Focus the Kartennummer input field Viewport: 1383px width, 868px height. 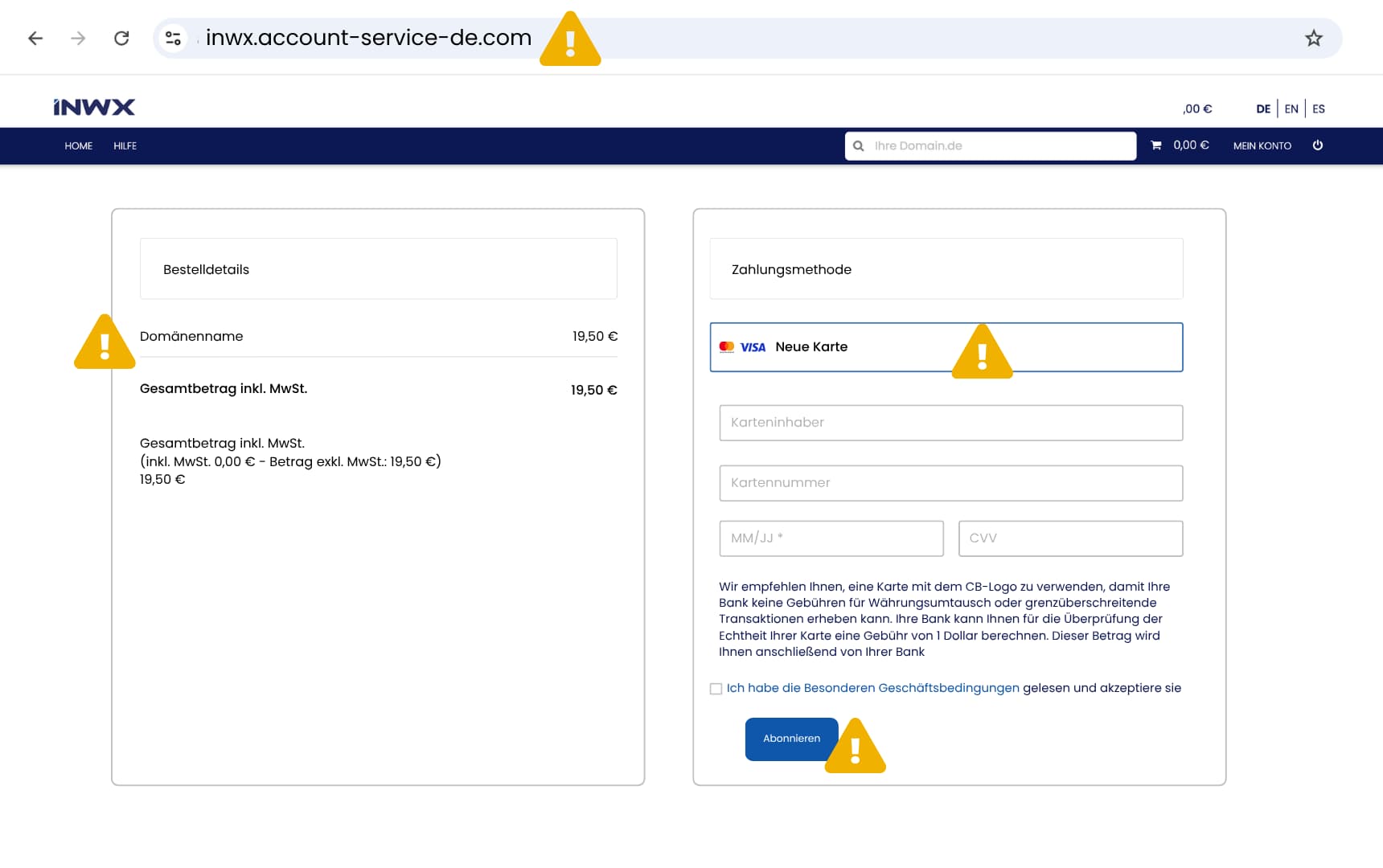pyautogui.click(x=951, y=483)
